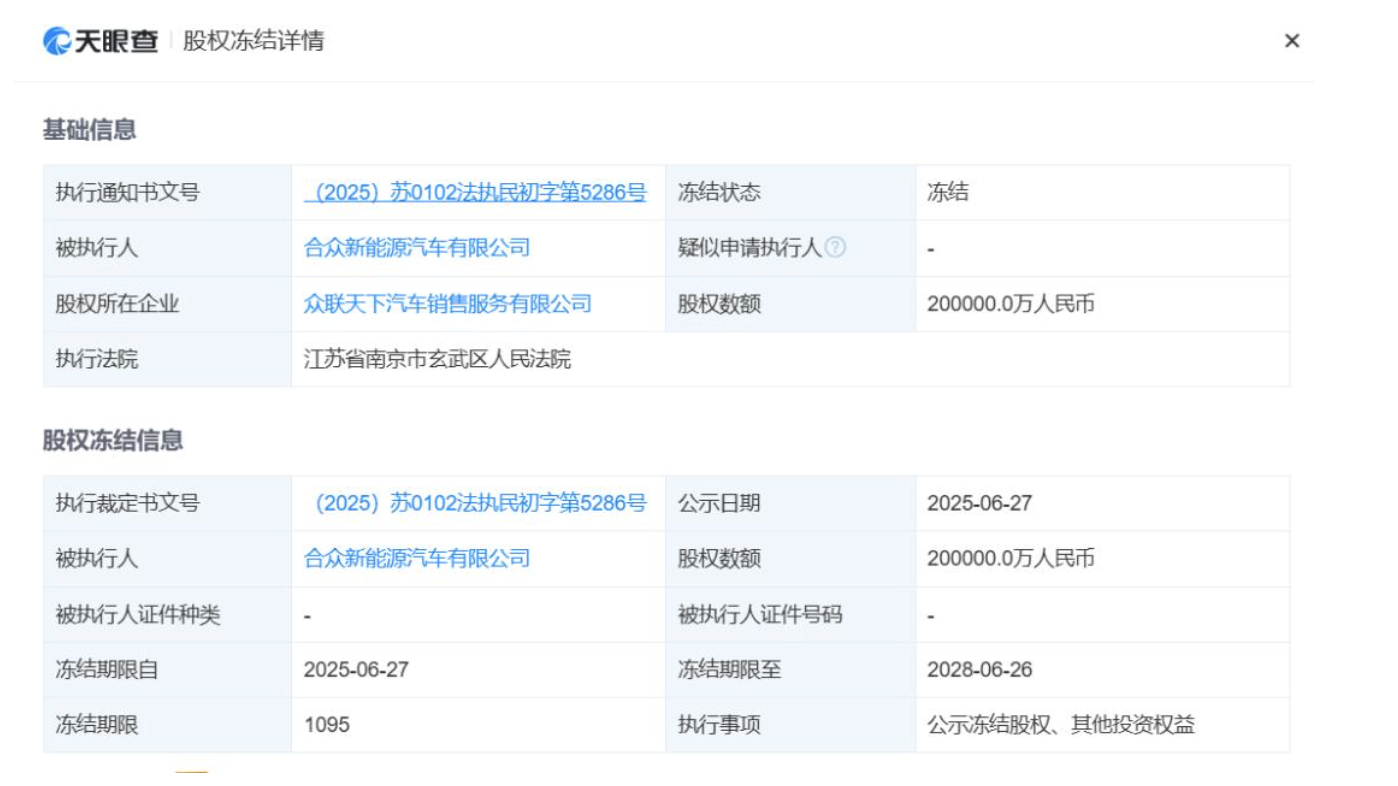Click 股权数额 label in 基础信息 table

pyautogui.click(x=719, y=303)
